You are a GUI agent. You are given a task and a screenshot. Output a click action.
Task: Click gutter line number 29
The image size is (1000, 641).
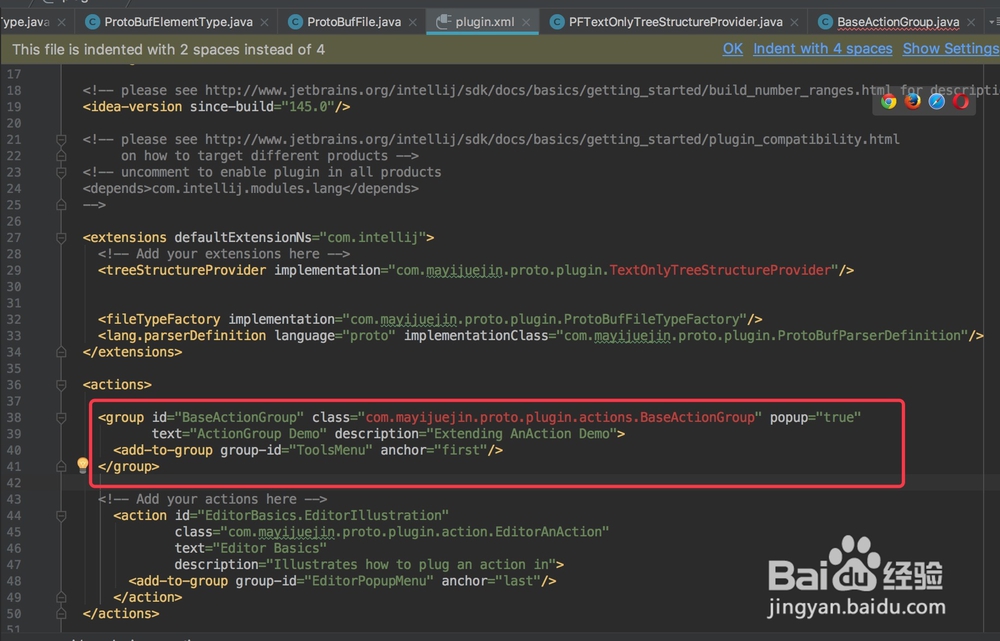pyautogui.click(x=14, y=270)
